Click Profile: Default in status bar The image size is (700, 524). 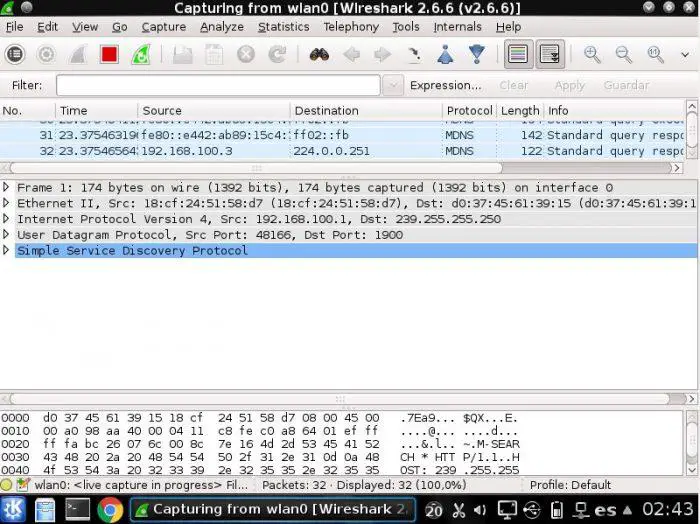[x=570, y=485]
